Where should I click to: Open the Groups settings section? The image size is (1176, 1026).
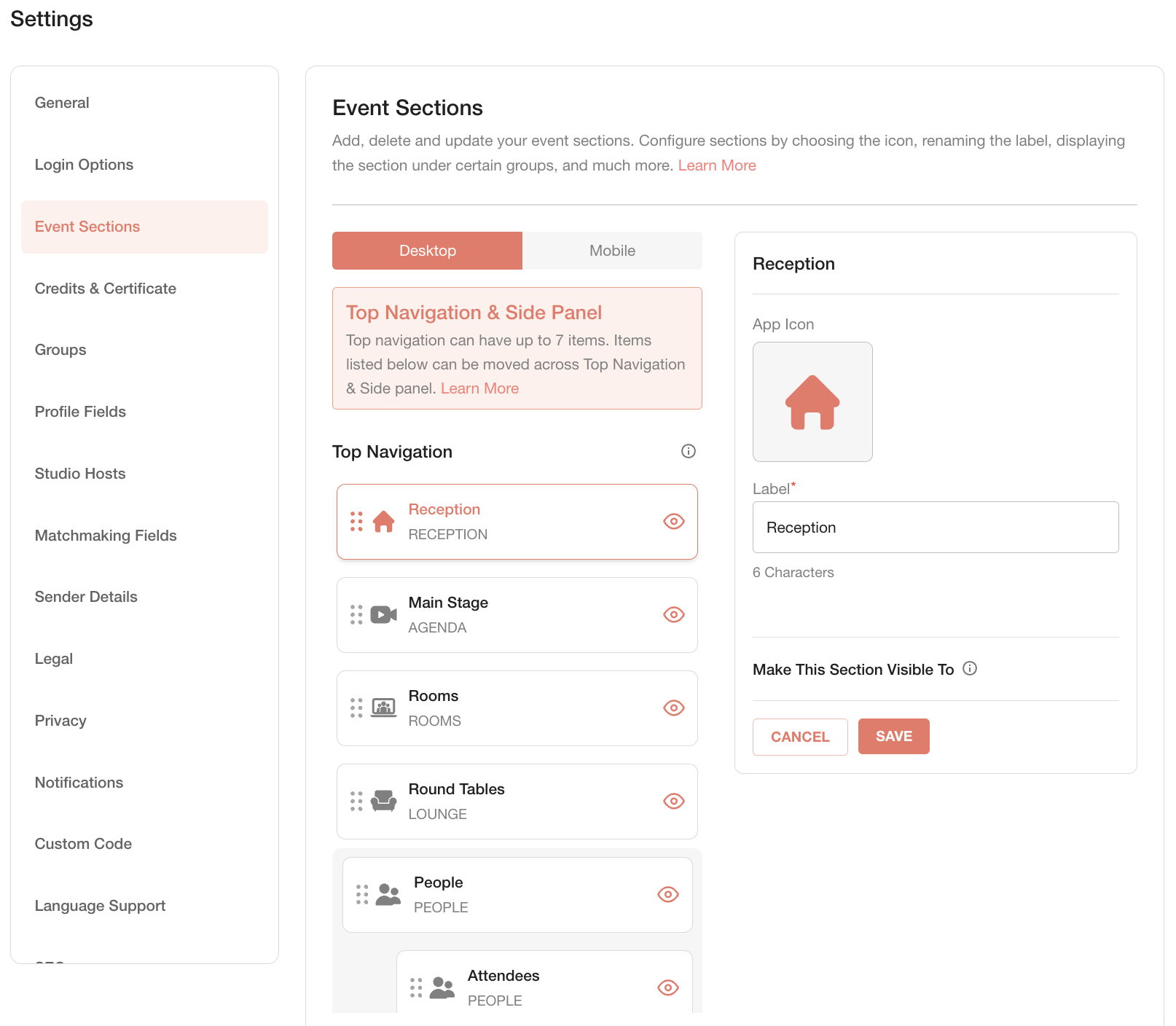(x=60, y=350)
